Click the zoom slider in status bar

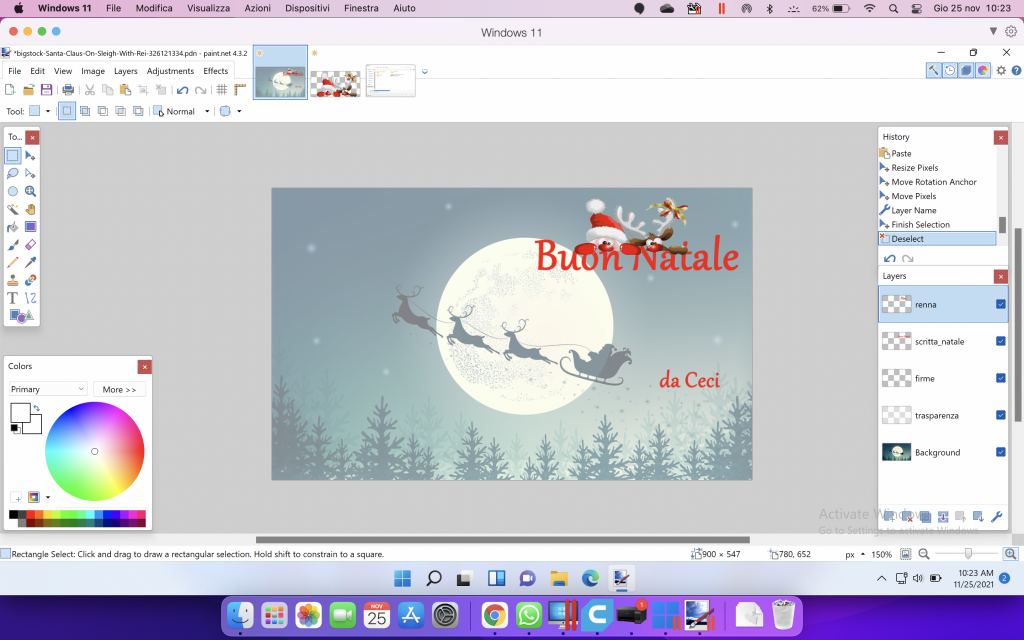tap(966, 554)
